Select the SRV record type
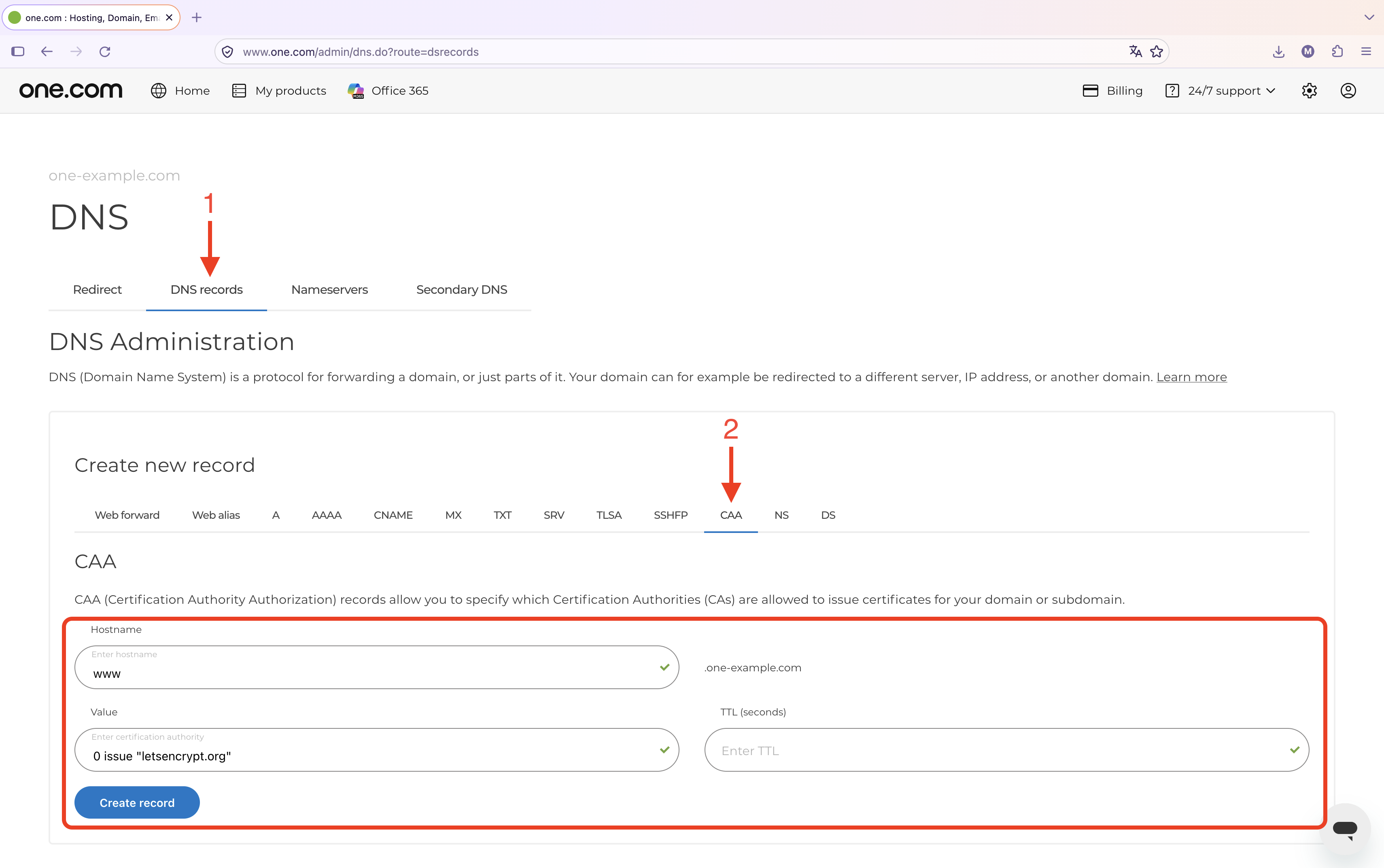This screenshot has width=1384, height=868. coord(554,515)
